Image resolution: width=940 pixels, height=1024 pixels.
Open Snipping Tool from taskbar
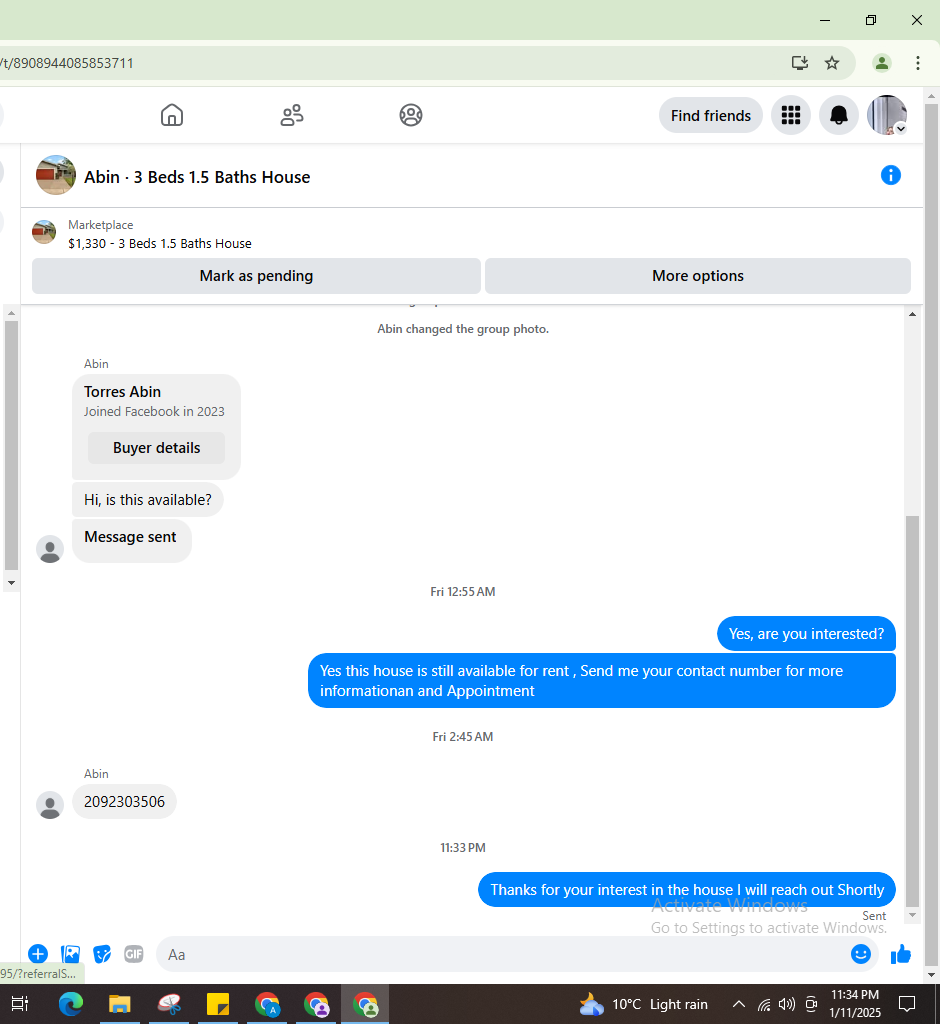[169, 1004]
